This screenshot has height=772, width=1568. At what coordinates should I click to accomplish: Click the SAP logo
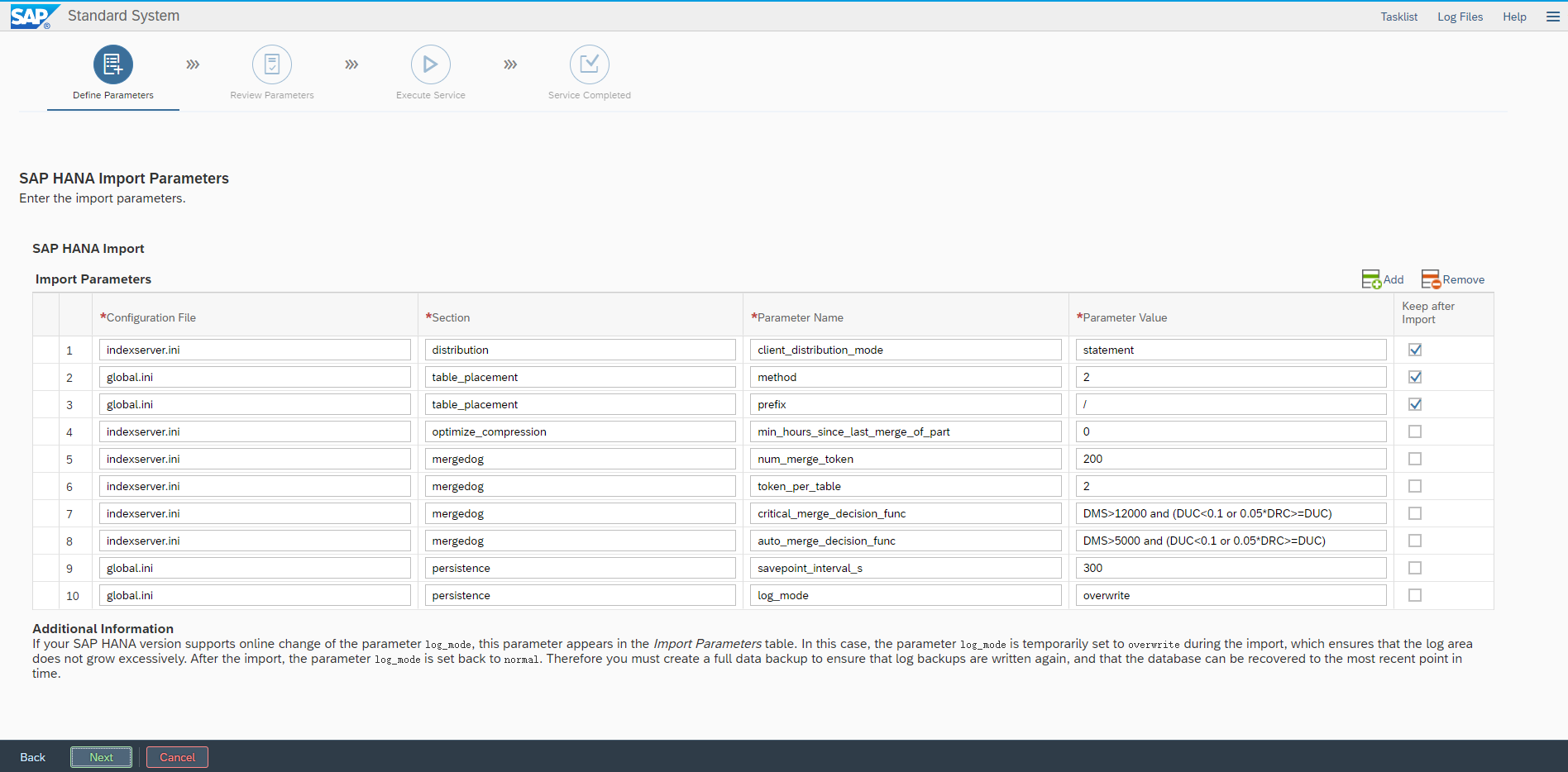(x=33, y=17)
